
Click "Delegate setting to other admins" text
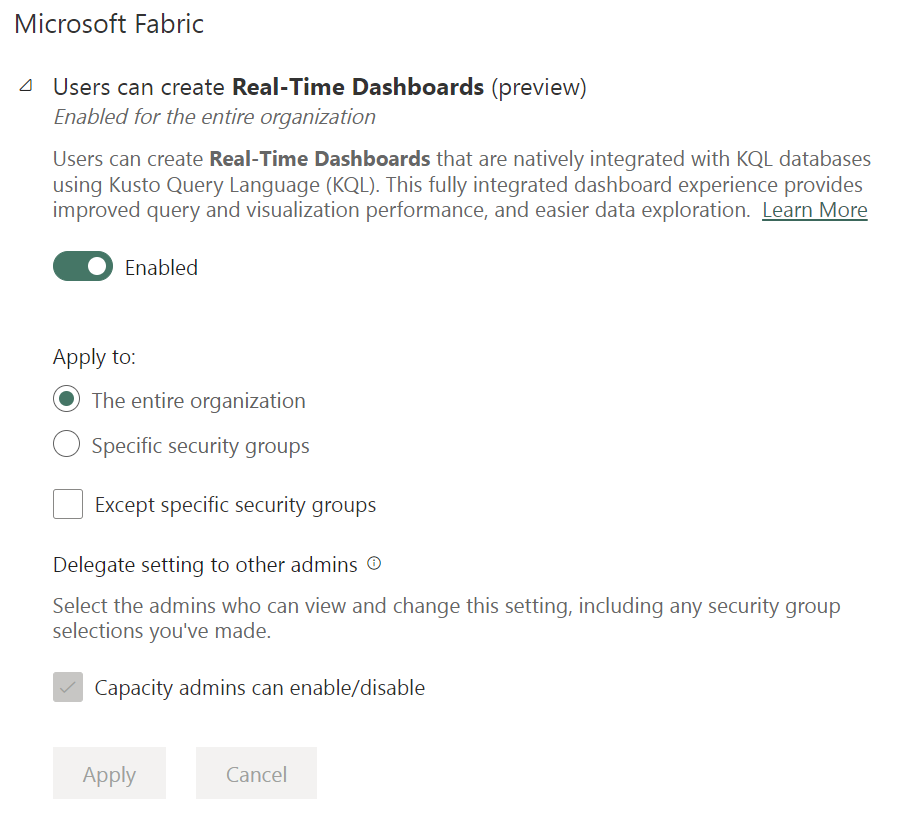(205, 564)
